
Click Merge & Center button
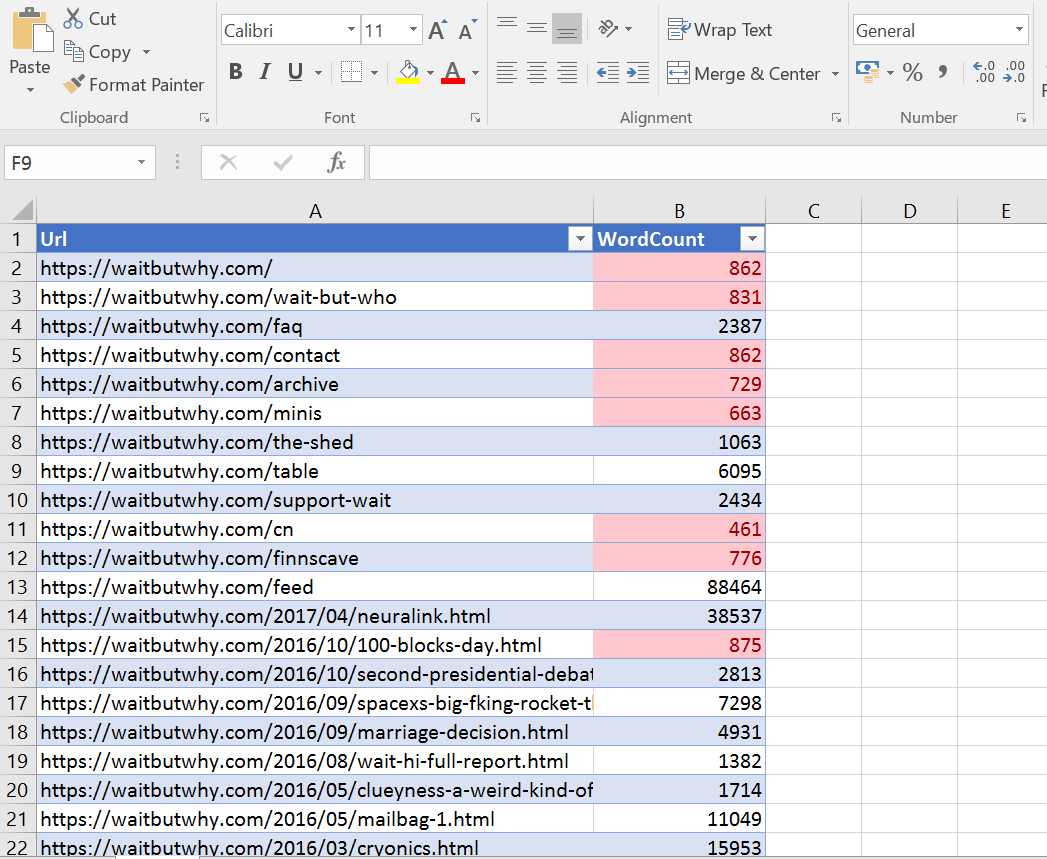(744, 73)
